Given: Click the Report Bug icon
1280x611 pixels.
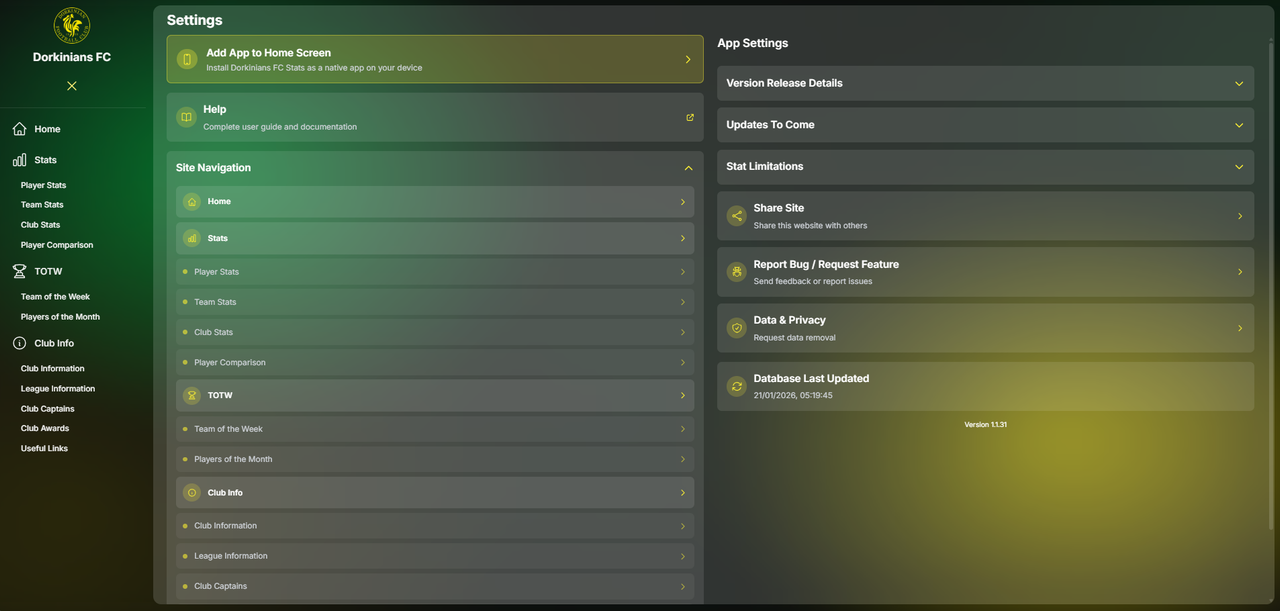Looking at the screenshot, I should (x=737, y=272).
